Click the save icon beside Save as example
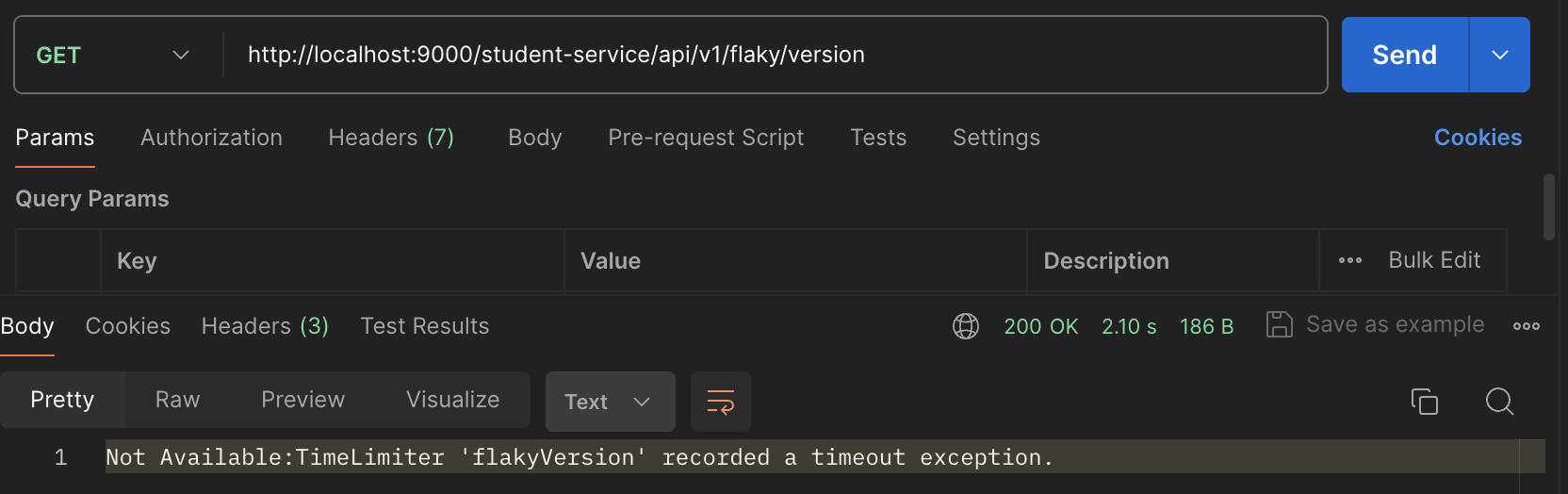 (x=1279, y=325)
